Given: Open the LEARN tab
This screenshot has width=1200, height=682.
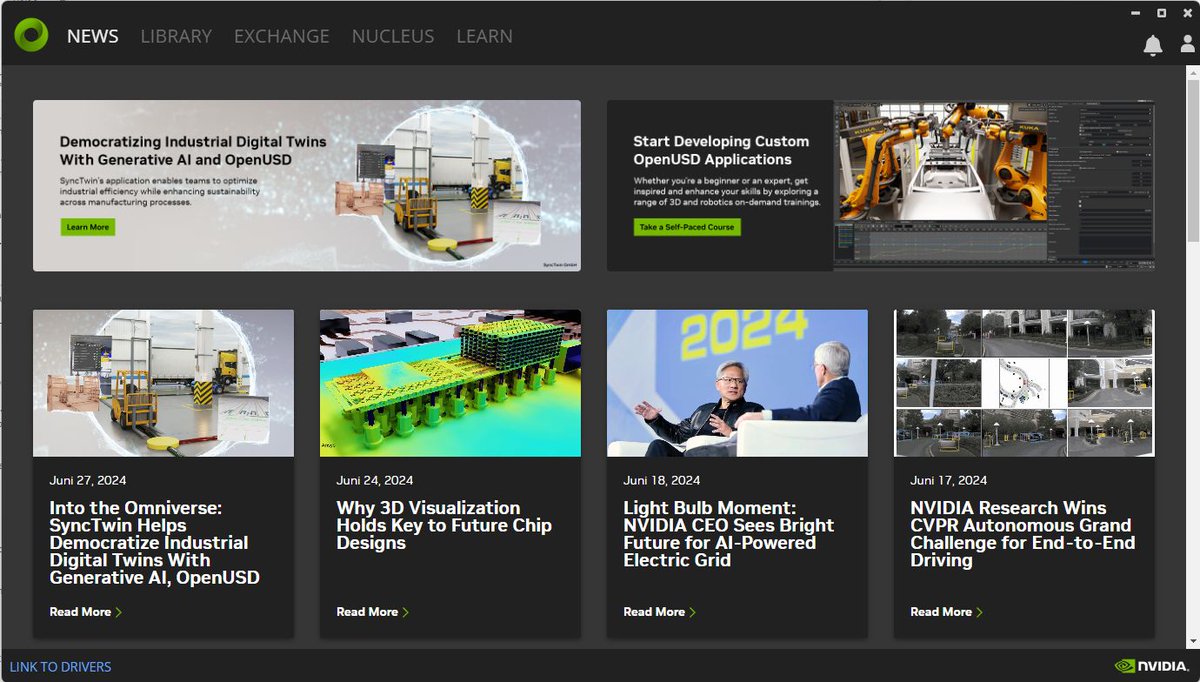Looking at the screenshot, I should (x=484, y=36).
